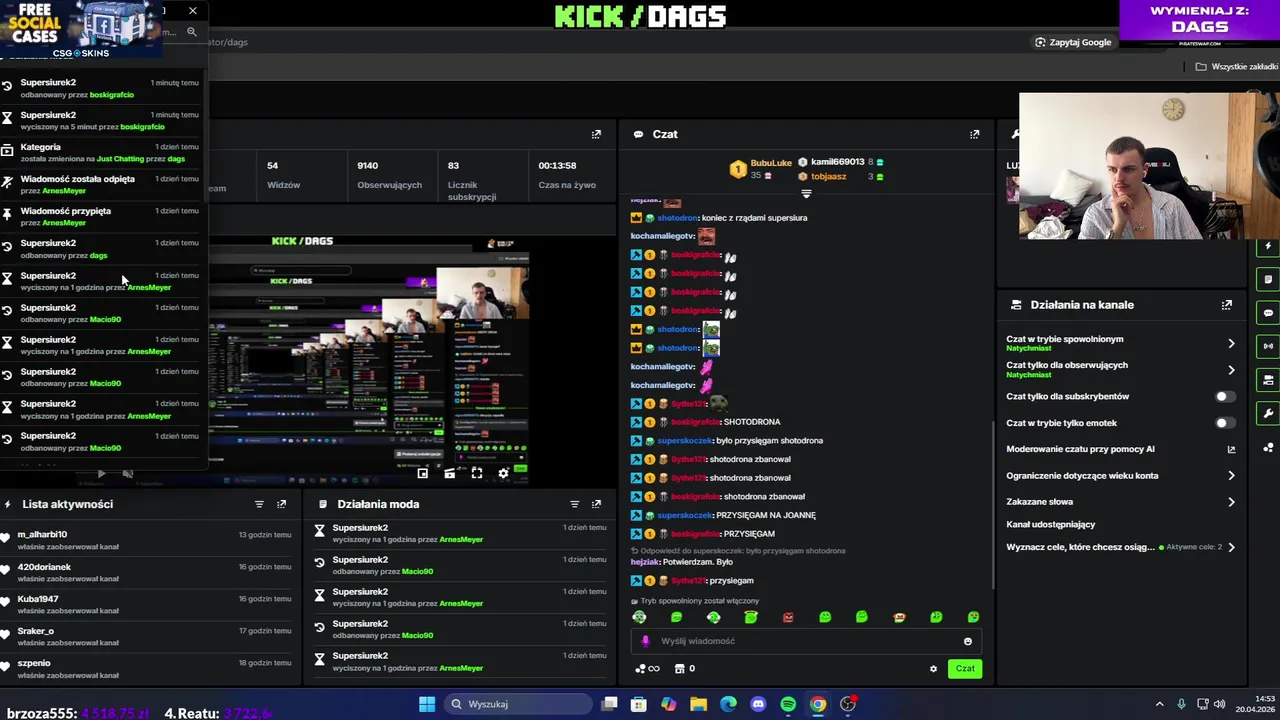Pop out the Czat panel
The image size is (1280, 720).
point(974,134)
